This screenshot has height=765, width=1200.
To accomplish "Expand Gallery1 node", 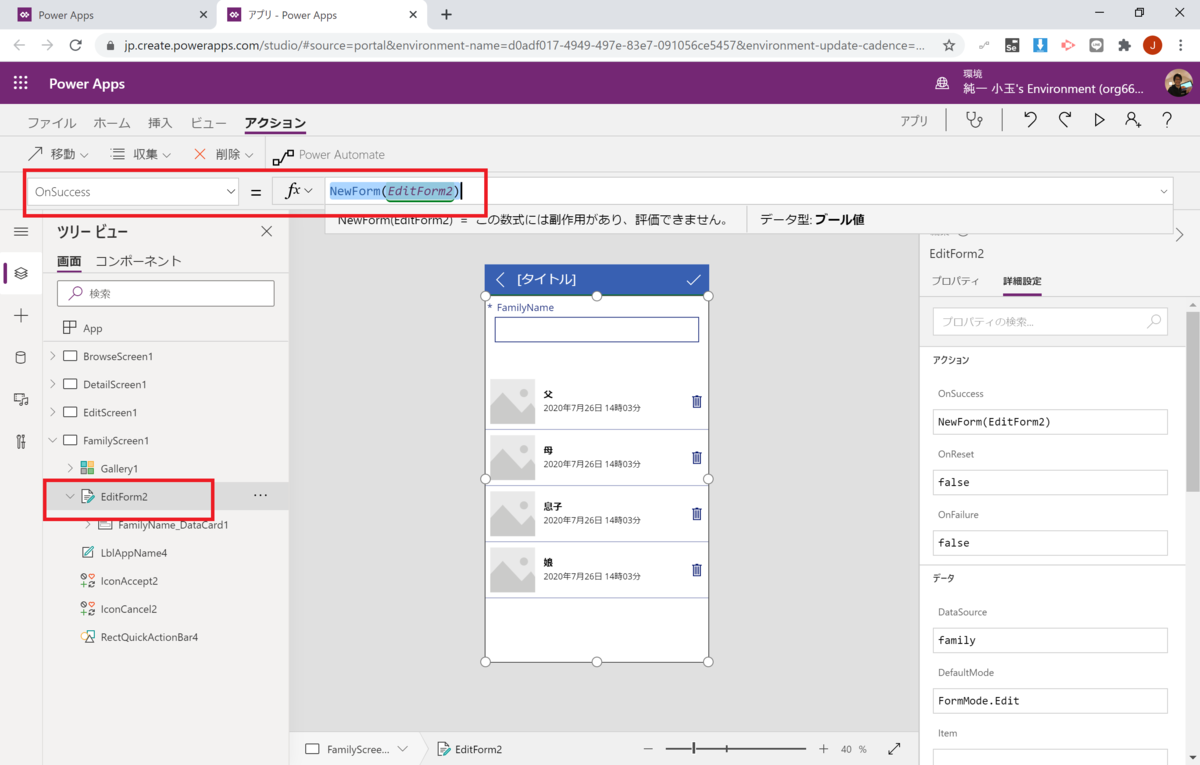I will click(70, 468).
